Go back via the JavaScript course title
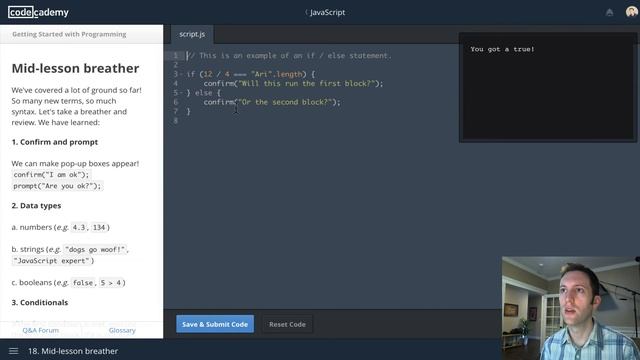 [x=325, y=12]
